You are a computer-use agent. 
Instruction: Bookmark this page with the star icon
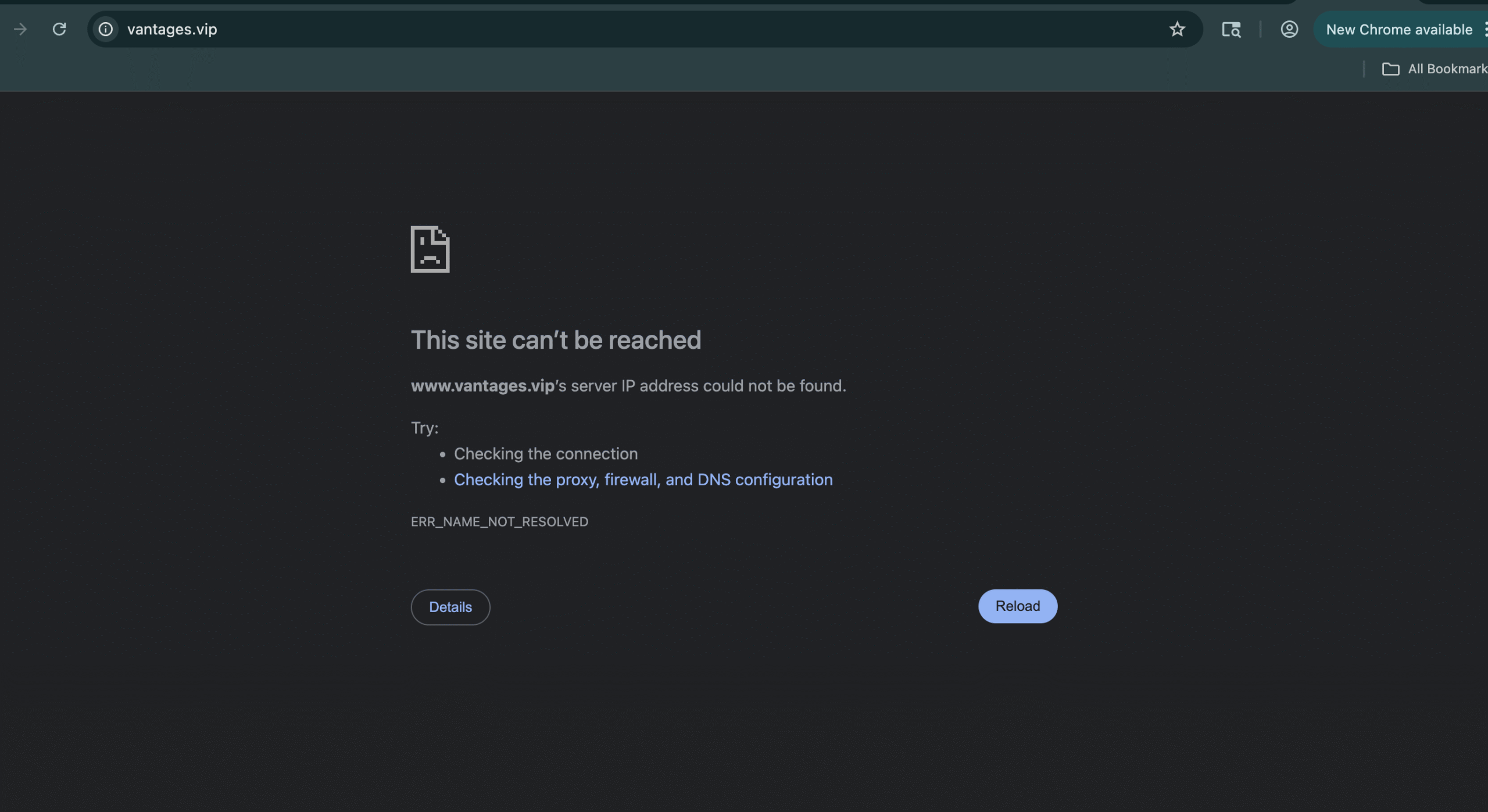1177,29
